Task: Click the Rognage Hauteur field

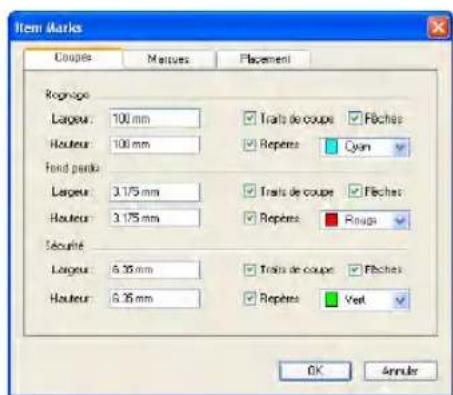Action: pyautogui.click(x=155, y=144)
